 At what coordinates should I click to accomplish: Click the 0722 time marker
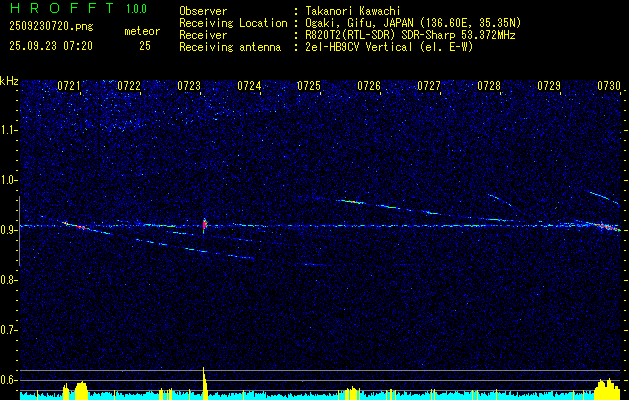pos(129,85)
